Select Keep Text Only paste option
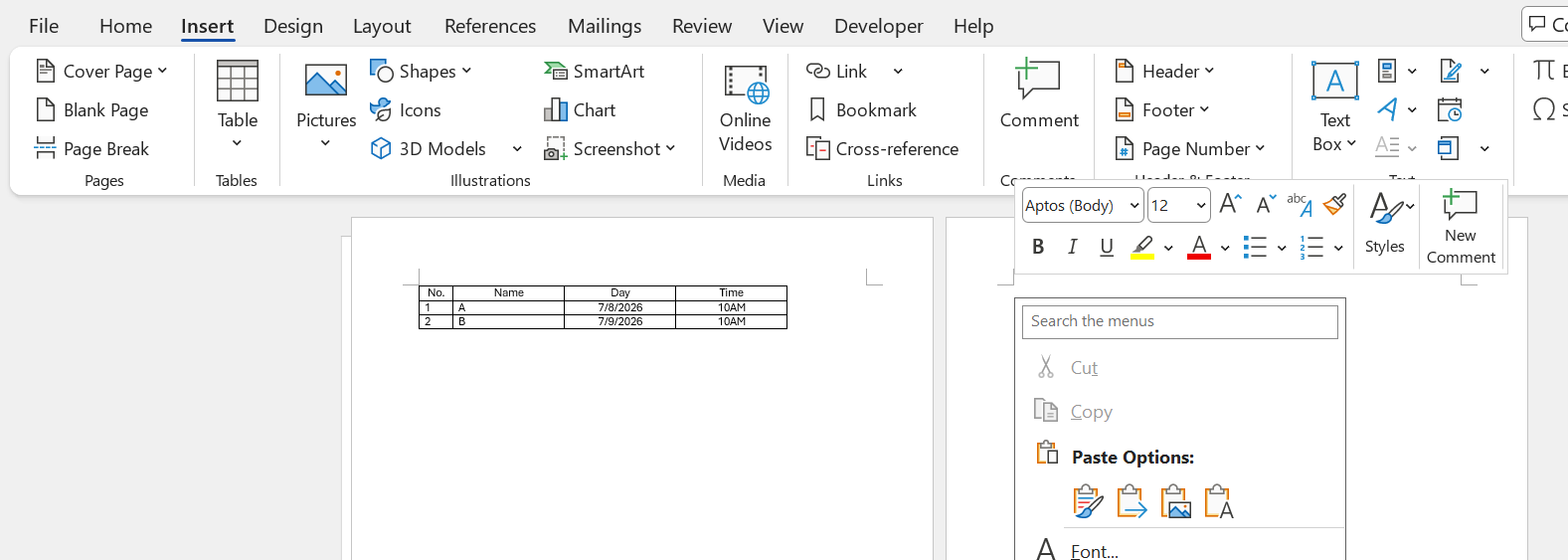The image size is (1568, 560). 1219,501
